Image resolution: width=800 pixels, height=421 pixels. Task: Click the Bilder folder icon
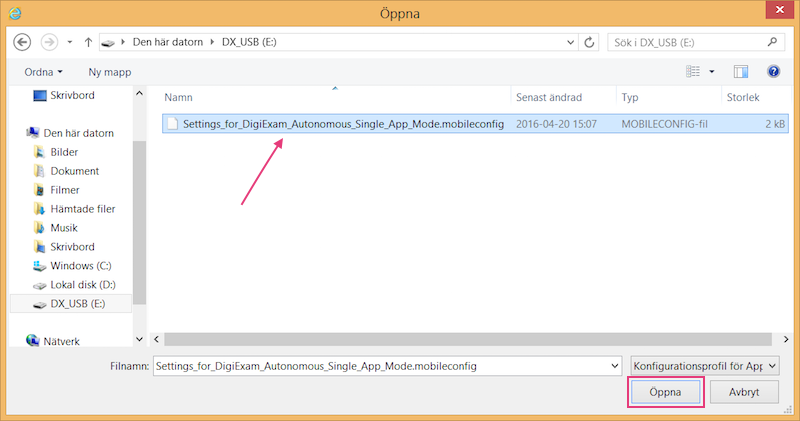[39, 152]
